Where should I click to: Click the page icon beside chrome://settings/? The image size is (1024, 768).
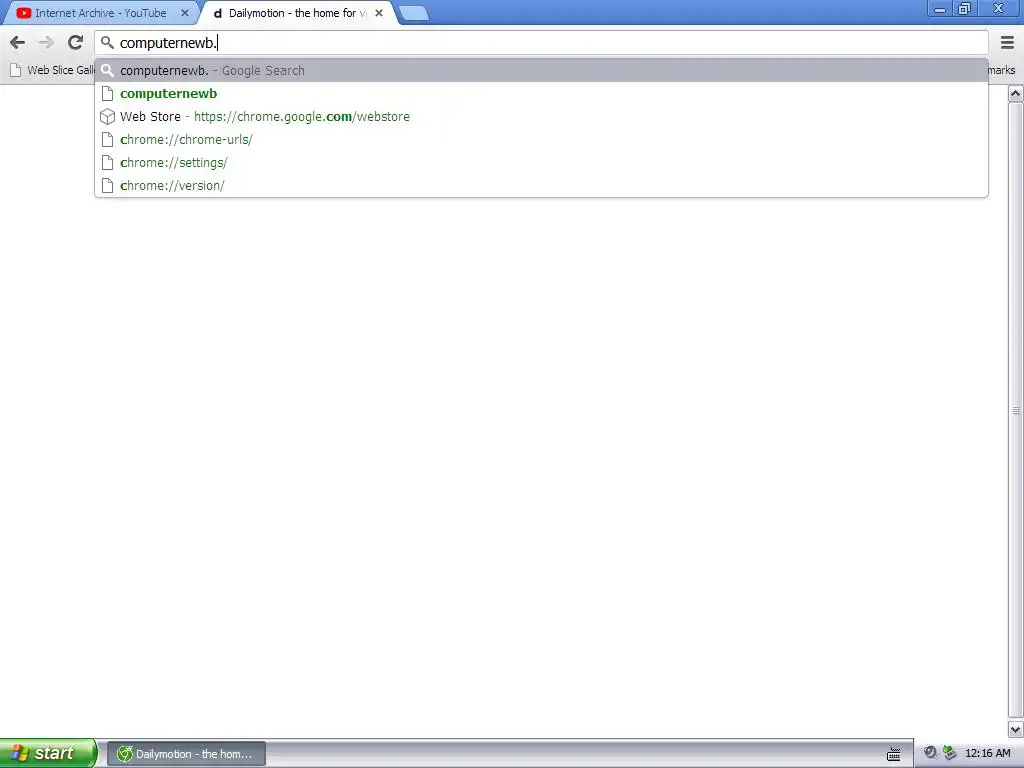click(108, 163)
